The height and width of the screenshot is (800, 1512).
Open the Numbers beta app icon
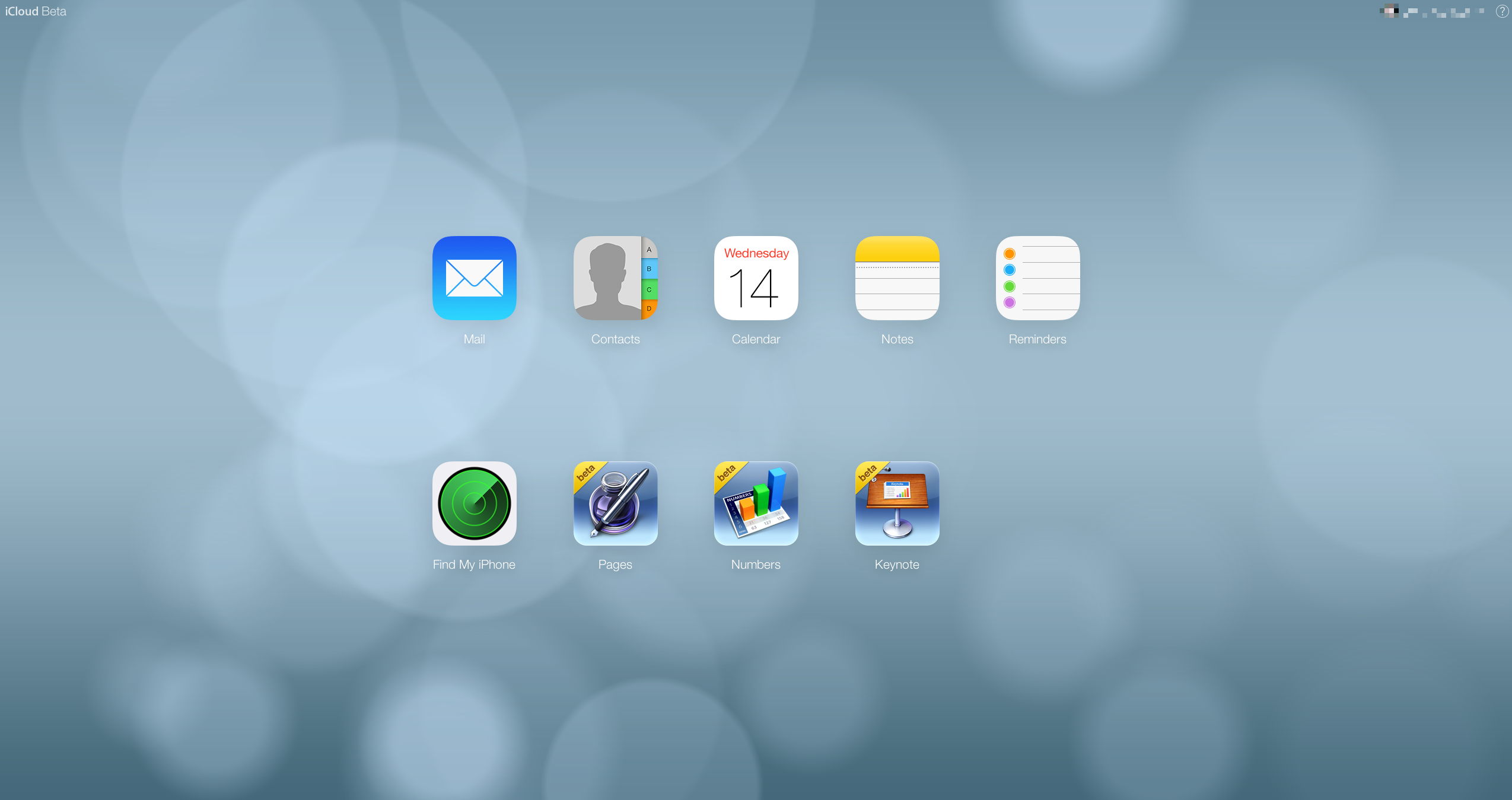pyautogui.click(x=755, y=503)
